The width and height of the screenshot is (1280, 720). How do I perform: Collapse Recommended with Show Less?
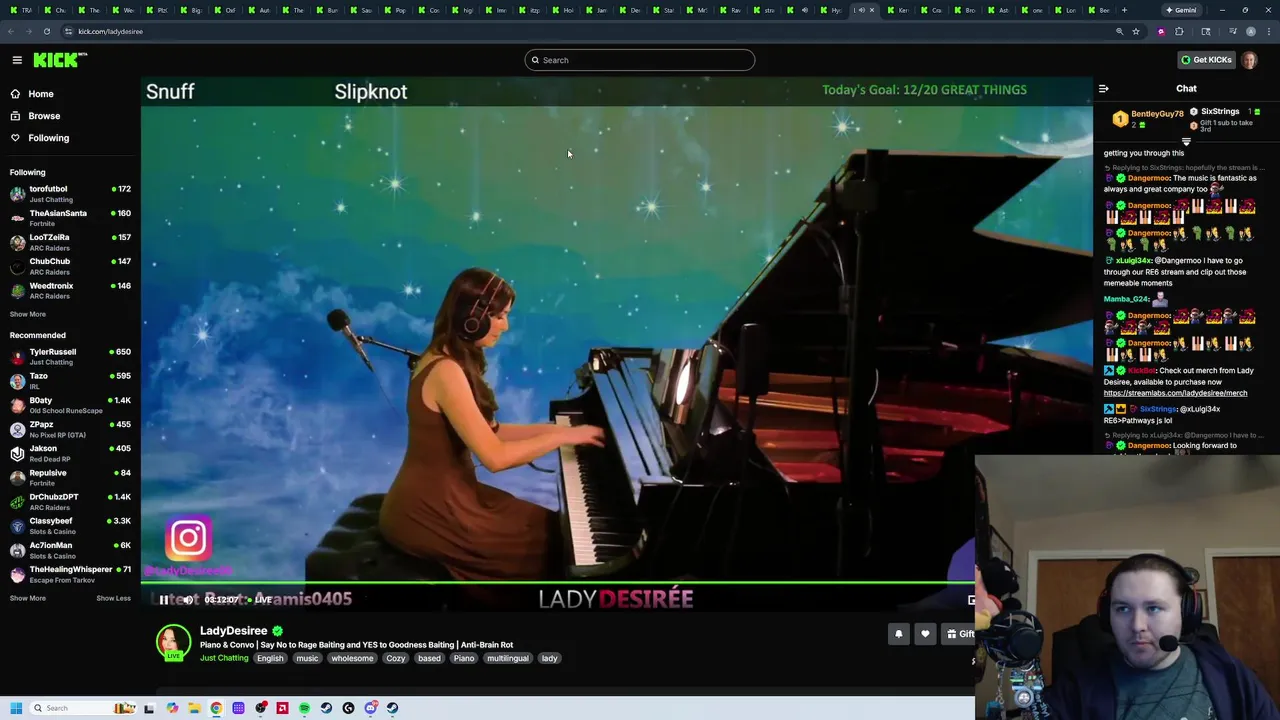pyautogui.click(x=113, y=598)
